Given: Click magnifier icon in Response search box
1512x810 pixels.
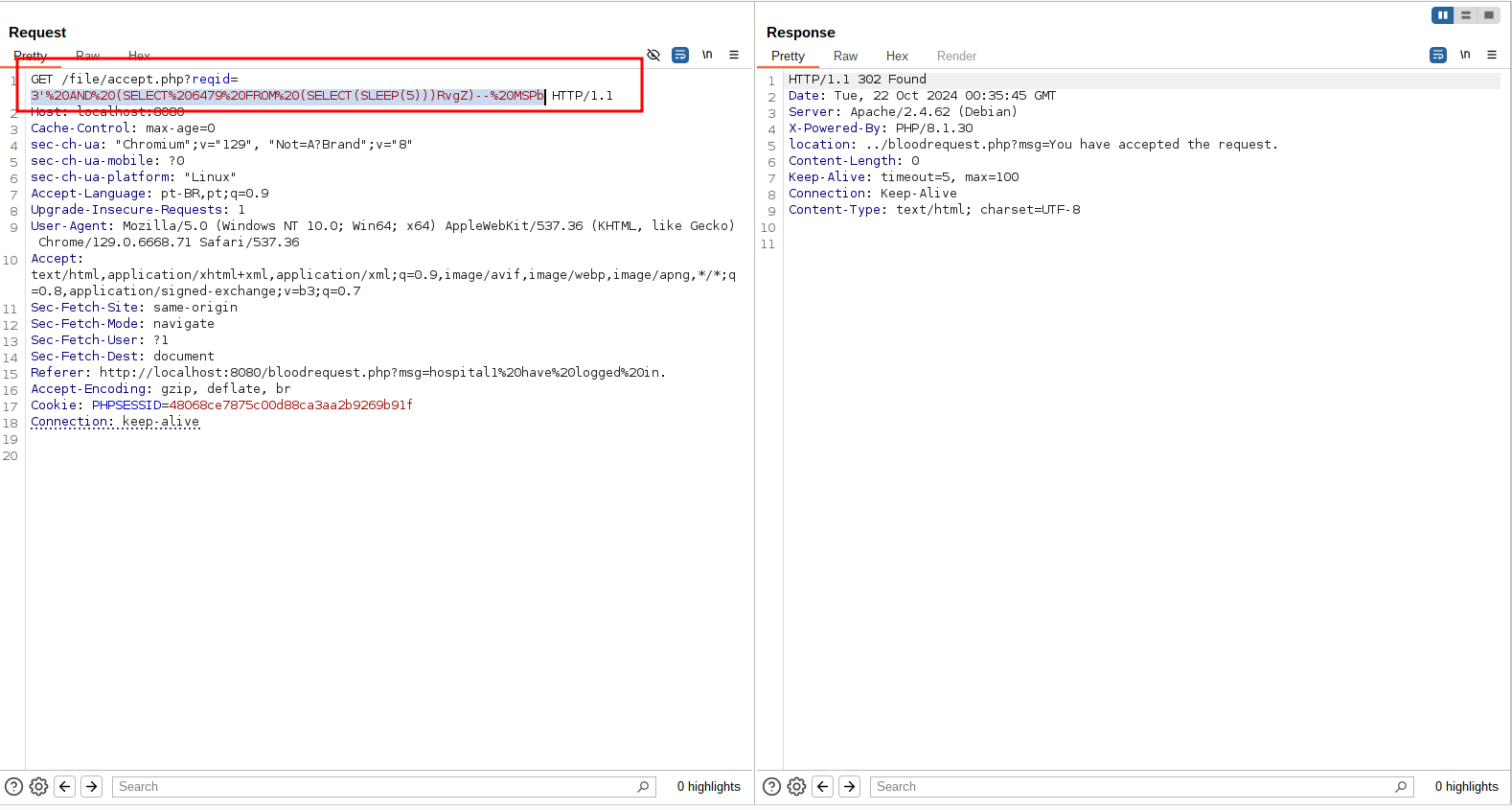Looking at the screenshot, I should 1401,786.
